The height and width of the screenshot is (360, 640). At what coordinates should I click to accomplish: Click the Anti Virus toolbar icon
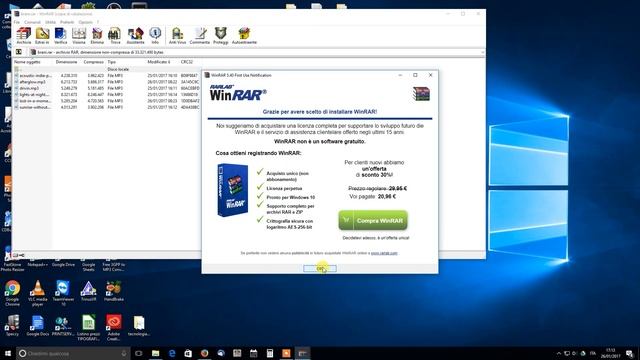(177, 36)
